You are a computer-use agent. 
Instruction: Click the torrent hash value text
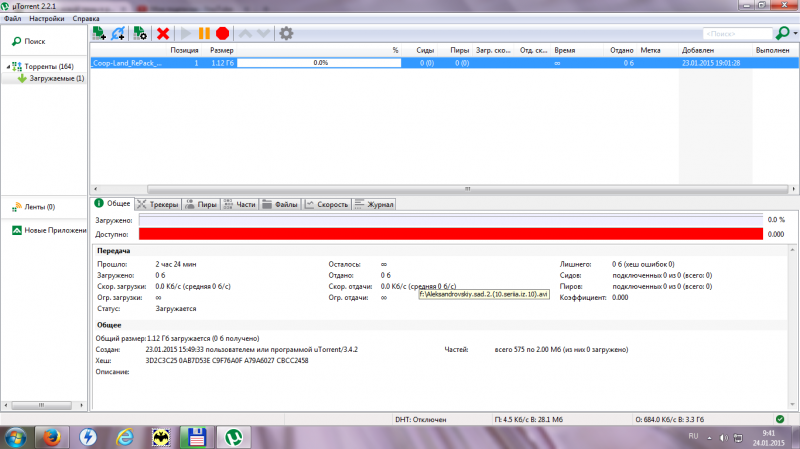coord(227,360)
